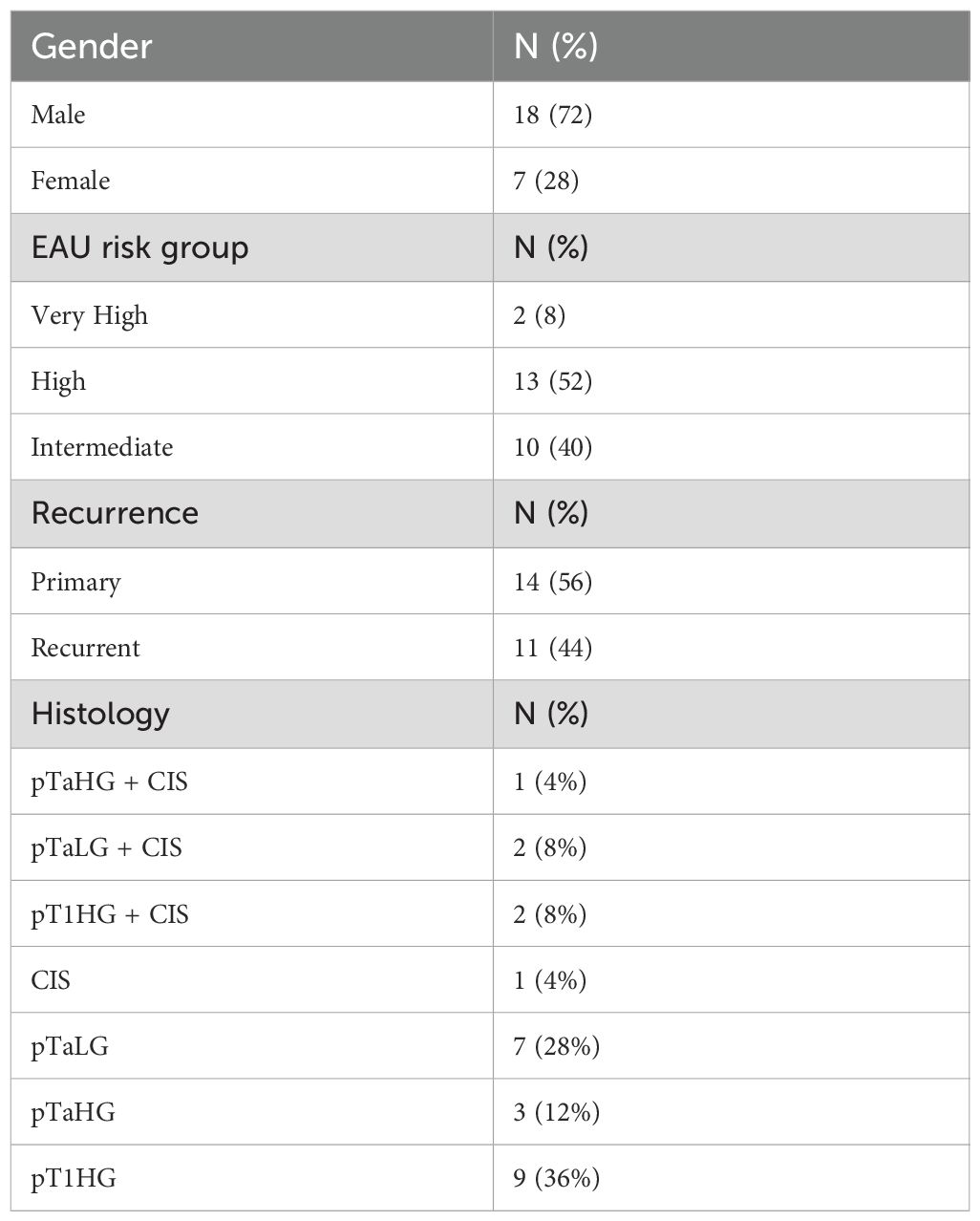Click the value 11 (44)
This screenshot has width=980, height=1221.
point(553,648)
